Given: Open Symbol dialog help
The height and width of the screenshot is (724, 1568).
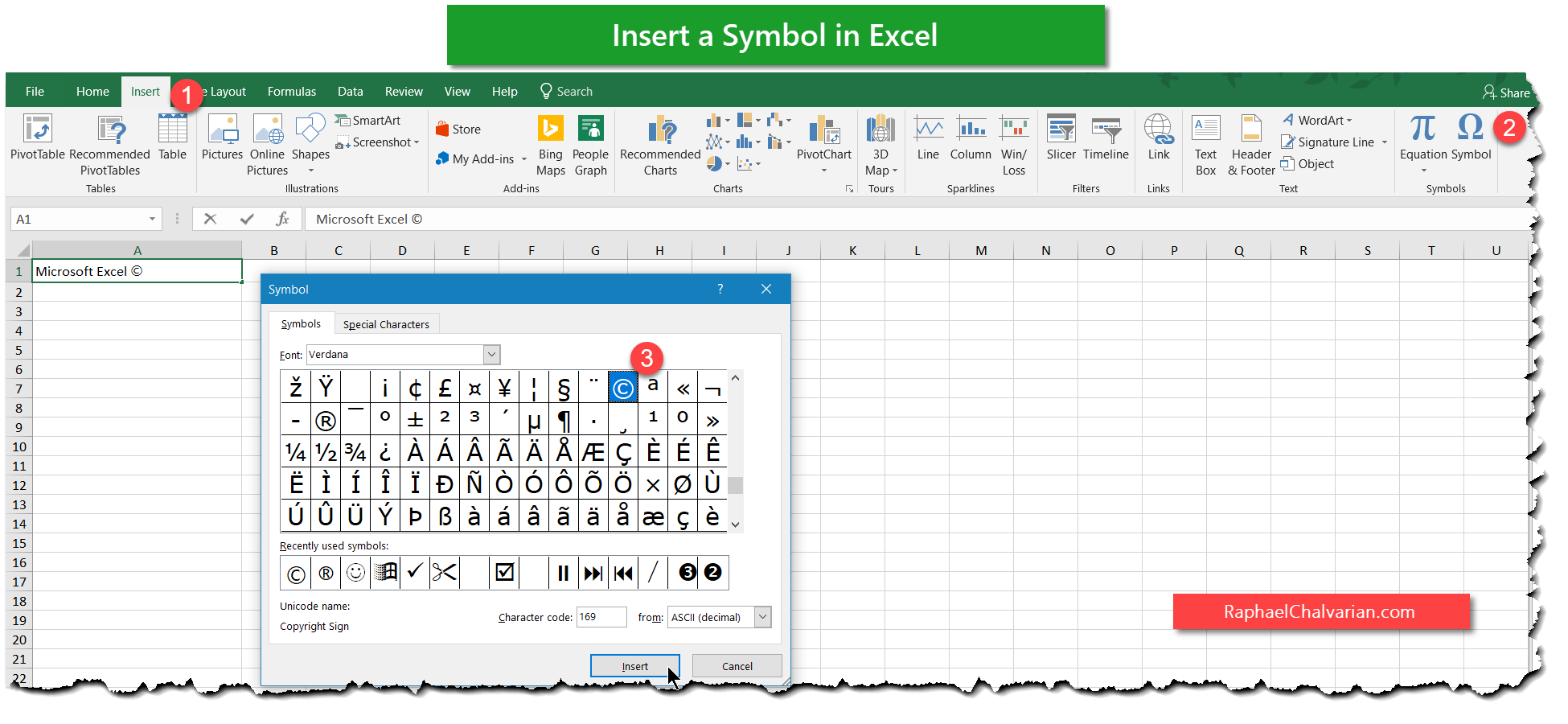Looking at the screenshot, I should [x=720, y=289].
